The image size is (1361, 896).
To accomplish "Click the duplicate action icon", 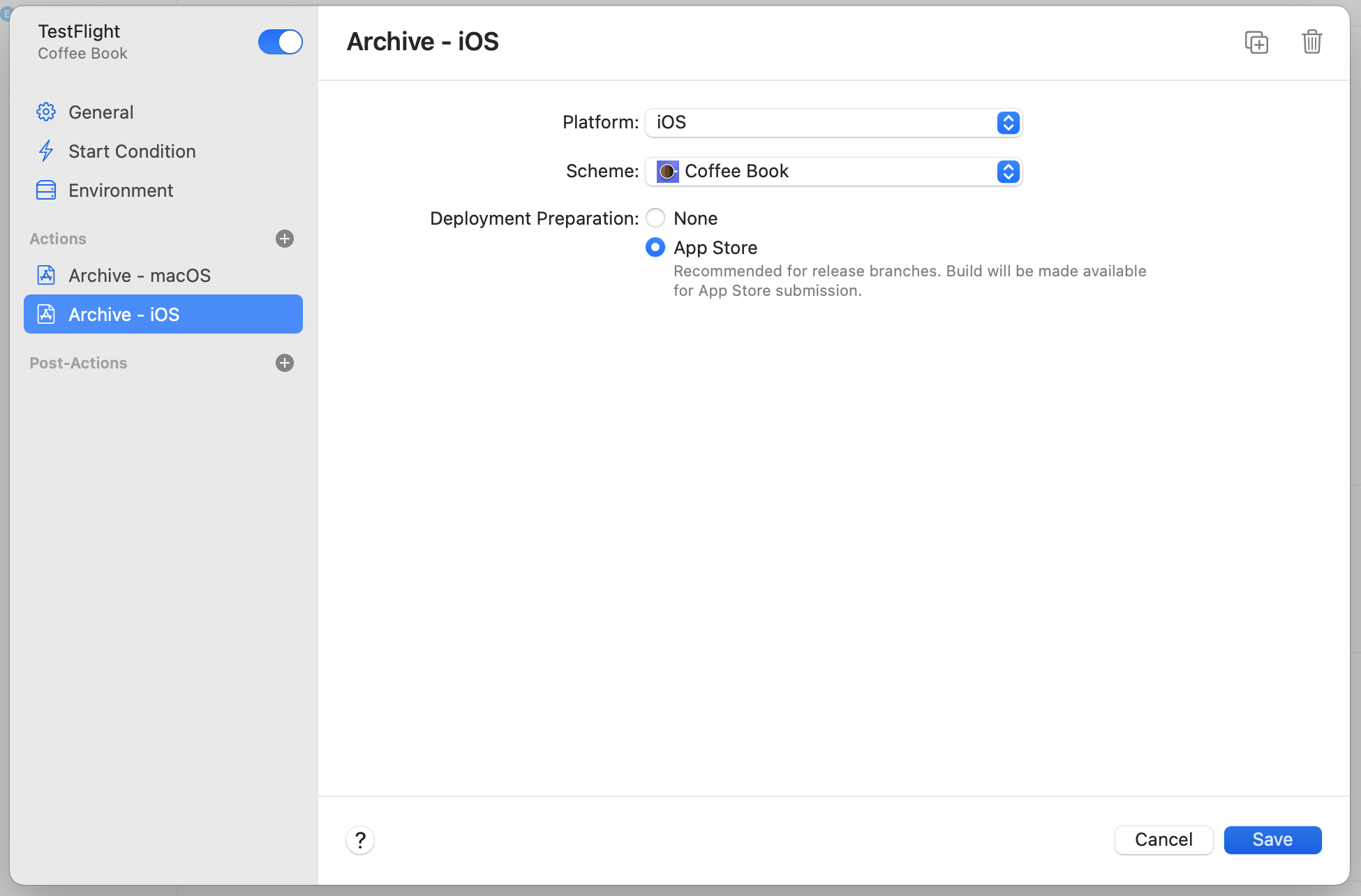I will pos(1256,42).
